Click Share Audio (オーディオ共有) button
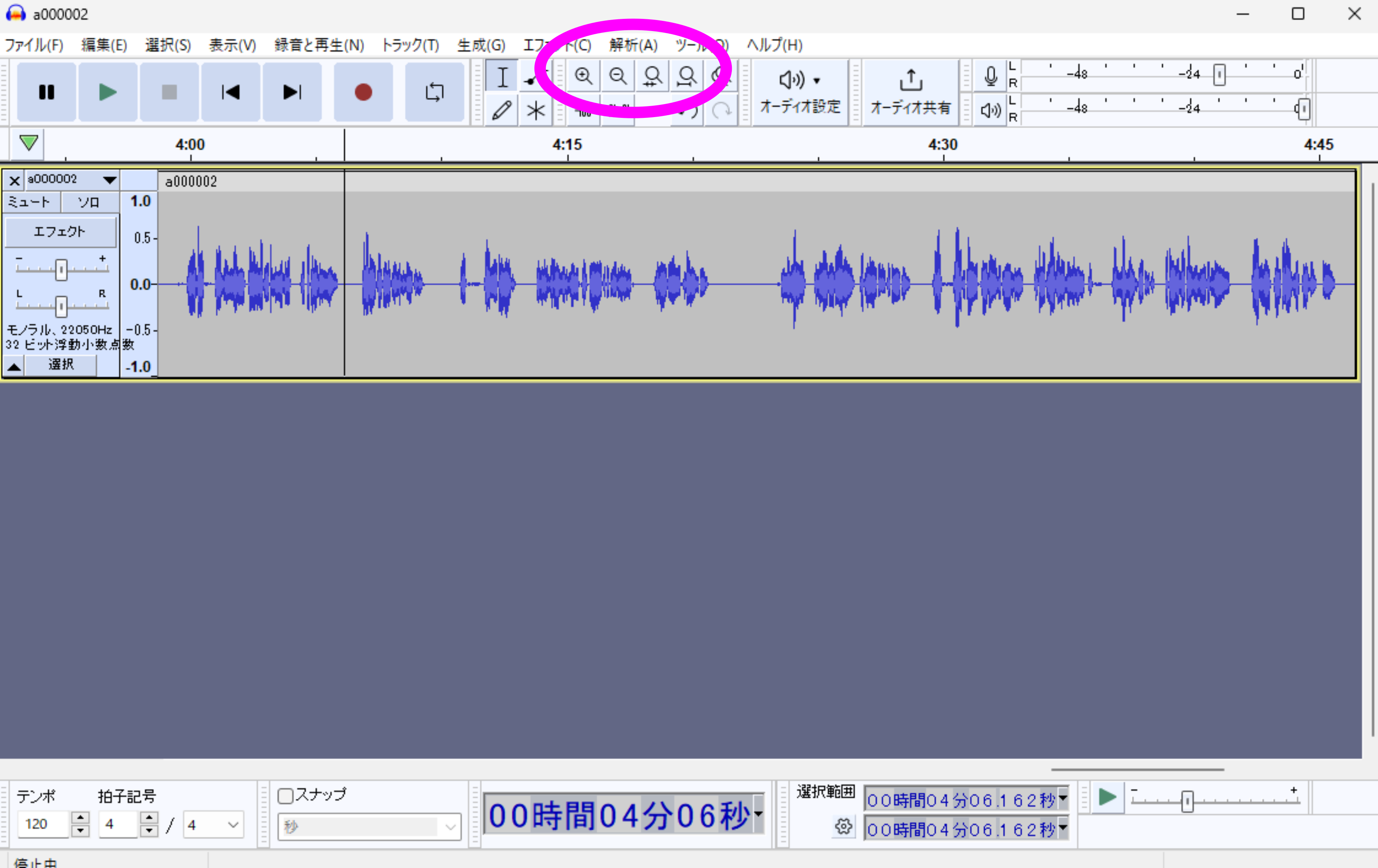The height and width of the screenshot is (868, 1378). [910, 92]
